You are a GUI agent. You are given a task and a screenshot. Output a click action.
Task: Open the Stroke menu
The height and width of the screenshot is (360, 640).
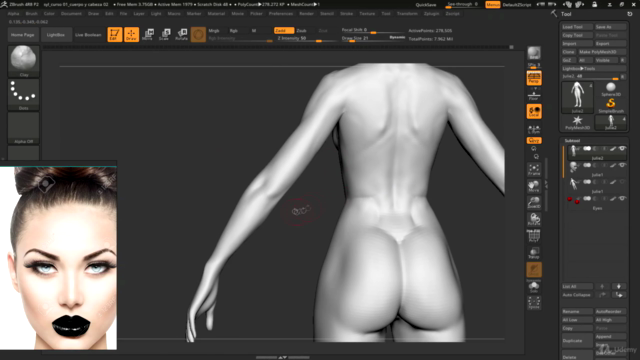346,13
